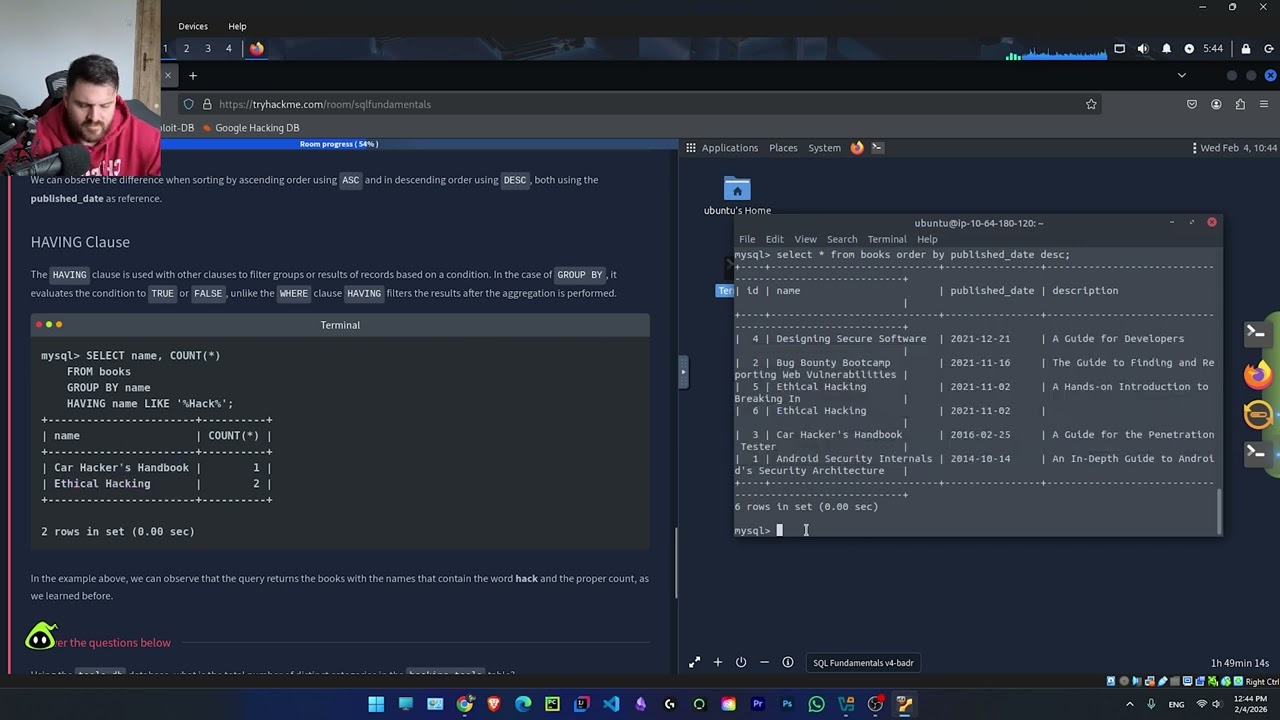Open WhatsApp from the Windows taskbar
This screenshot has width=1280, height=720.
coord(817,704)
